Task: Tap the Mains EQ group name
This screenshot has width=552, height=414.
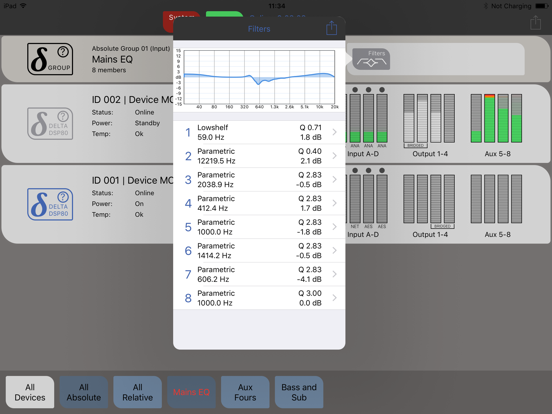Action: tap(112, 59)
